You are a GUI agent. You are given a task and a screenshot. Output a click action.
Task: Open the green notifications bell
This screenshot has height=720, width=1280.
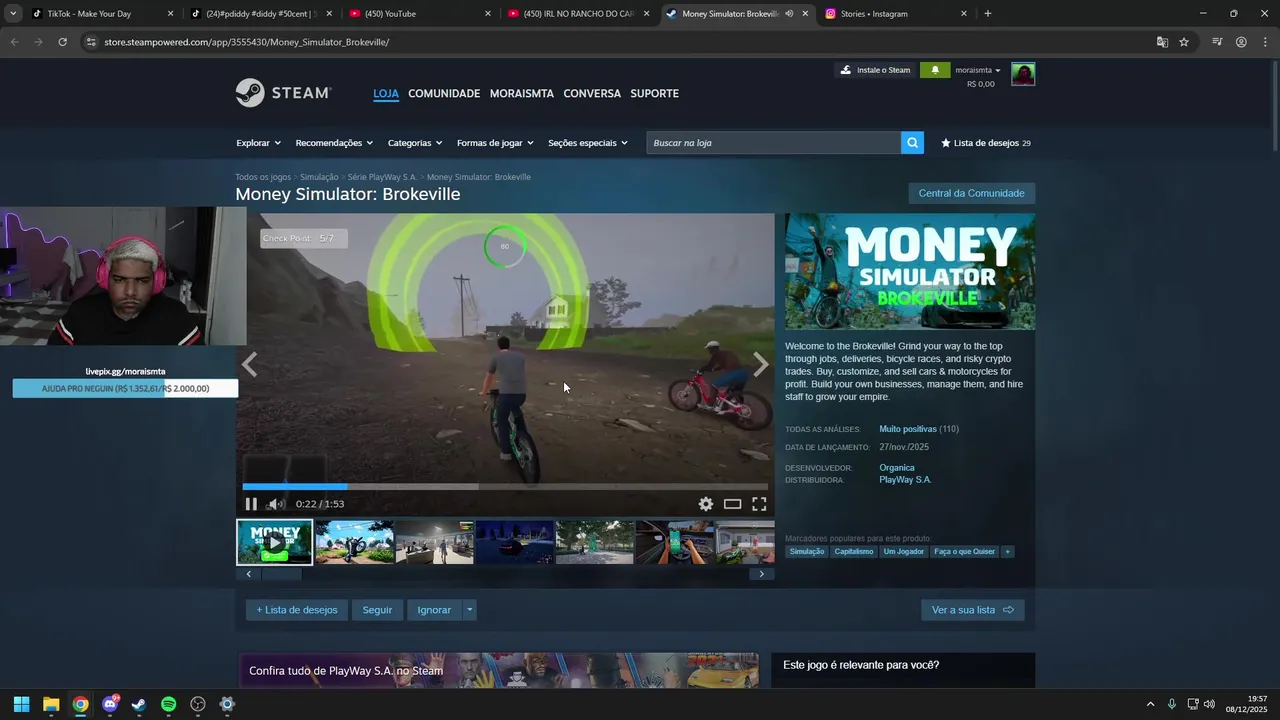tap(935, 70)
